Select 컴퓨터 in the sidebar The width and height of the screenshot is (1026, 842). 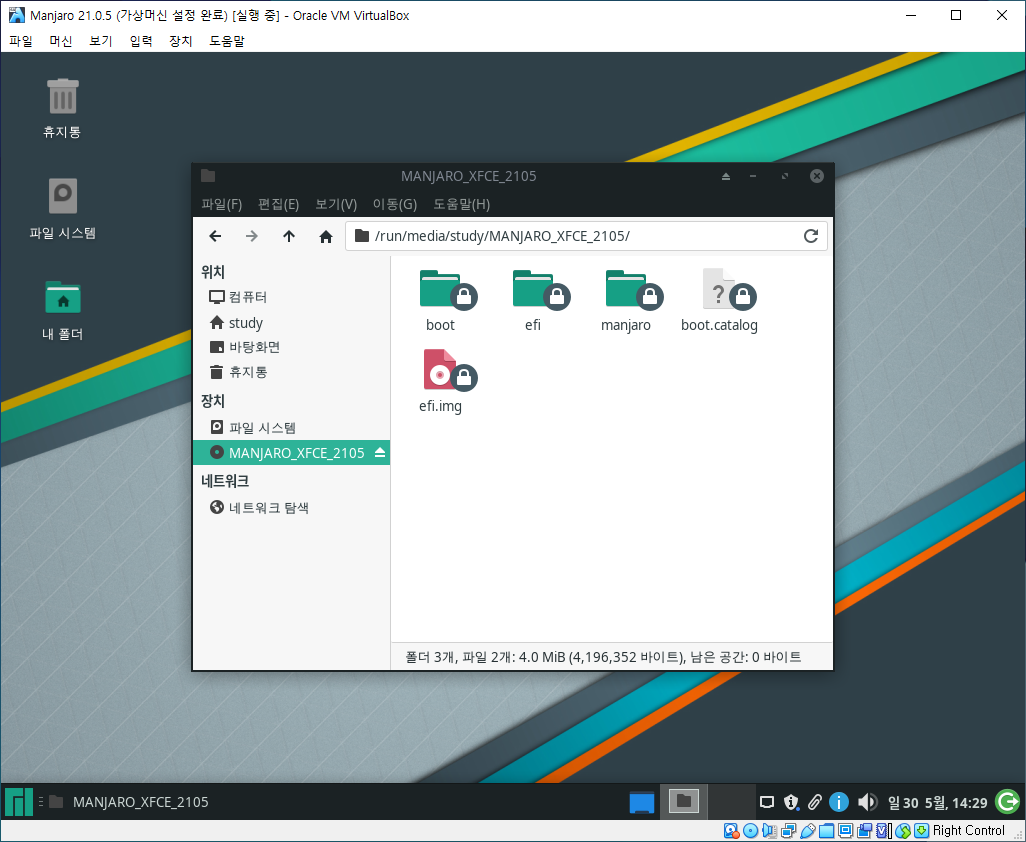coord(291,297)
